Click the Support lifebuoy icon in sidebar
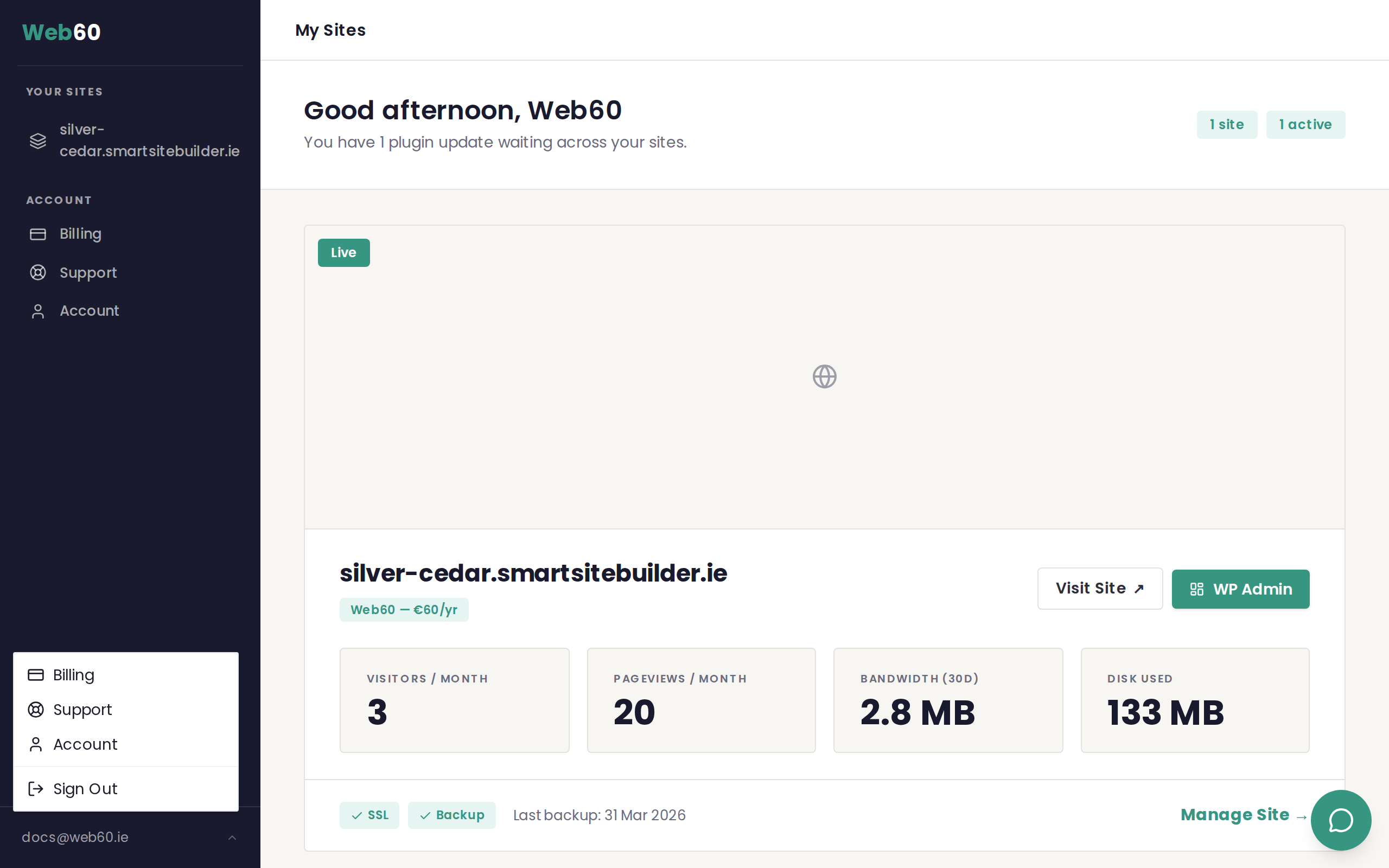The height and width of the screenshot is (868, 1389). pos(38,273)
